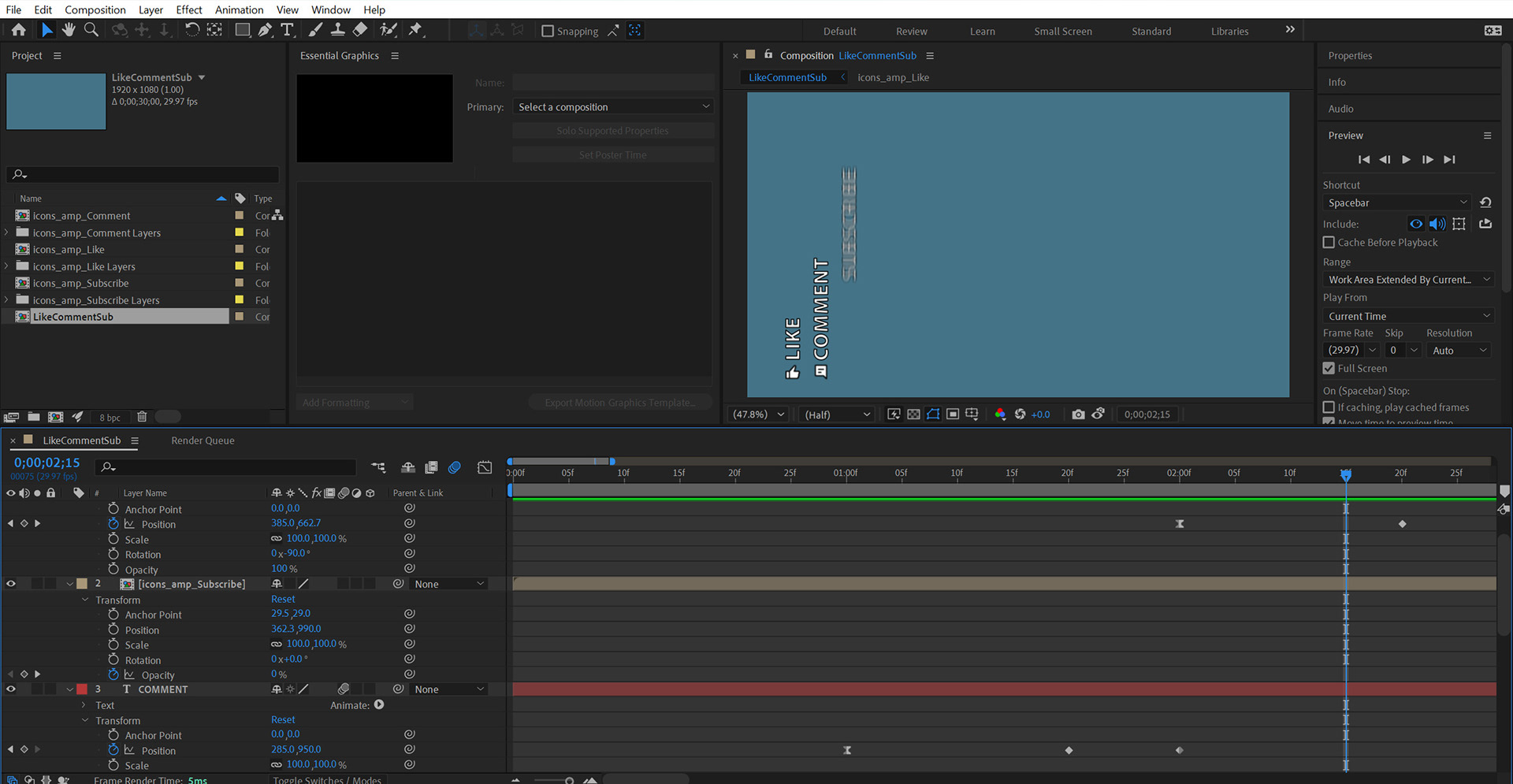Switch to the Small Screen workspace

tap(1063, 32)
